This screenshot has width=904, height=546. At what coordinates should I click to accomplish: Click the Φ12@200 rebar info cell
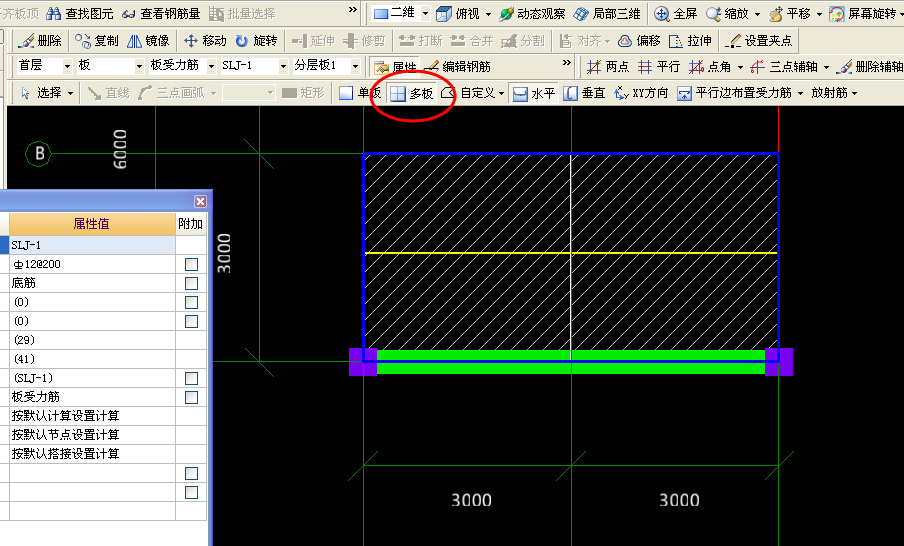(92, 264)
